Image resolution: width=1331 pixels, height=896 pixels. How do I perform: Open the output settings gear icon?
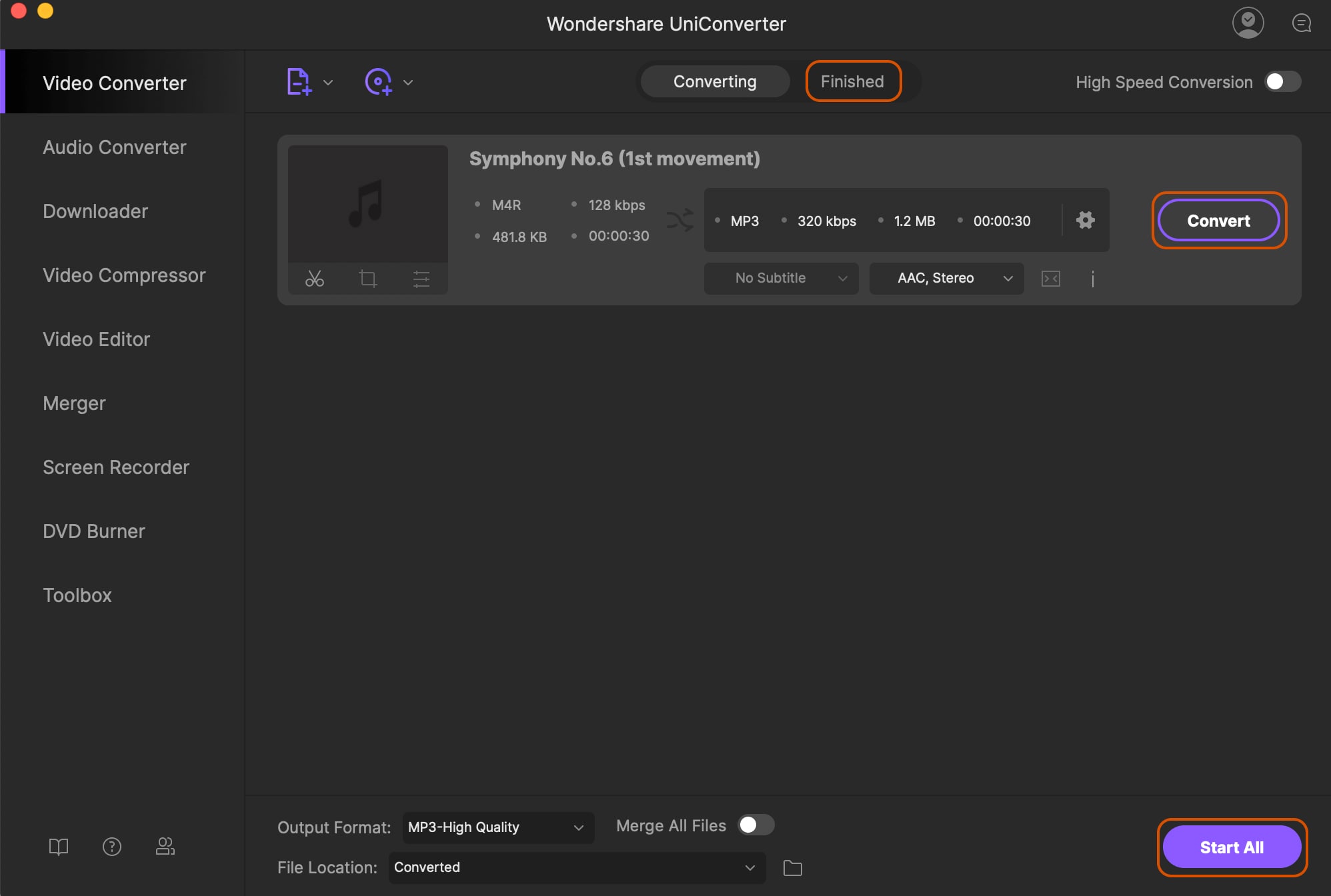(1085, 219)
